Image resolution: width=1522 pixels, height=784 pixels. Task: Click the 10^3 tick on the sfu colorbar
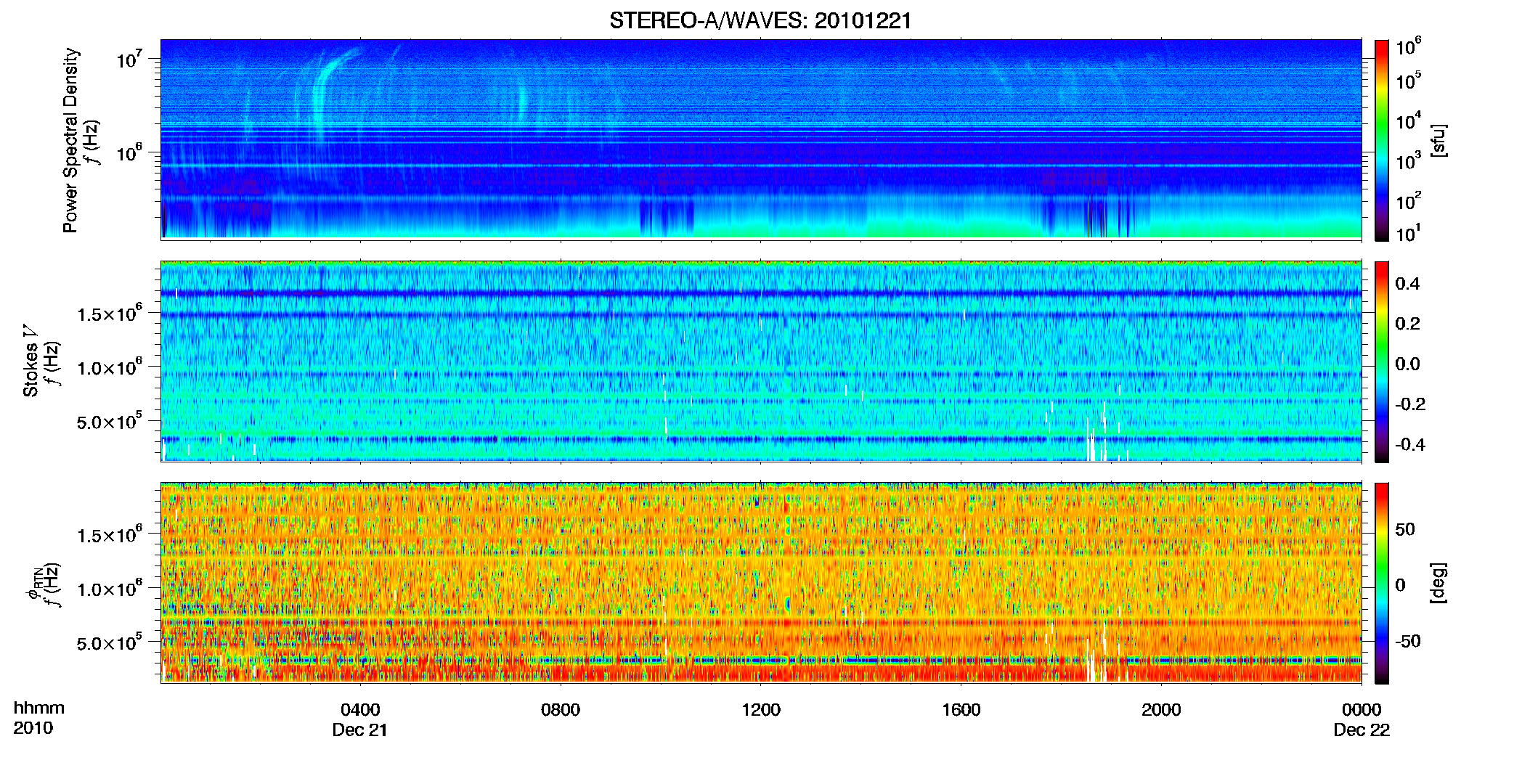coord(1409,161)
